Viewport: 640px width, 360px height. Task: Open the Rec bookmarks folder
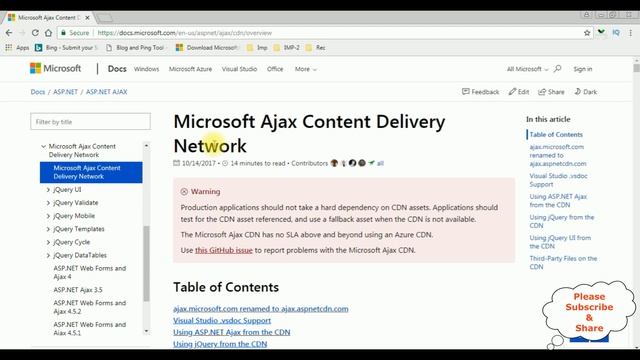(316, 48)
